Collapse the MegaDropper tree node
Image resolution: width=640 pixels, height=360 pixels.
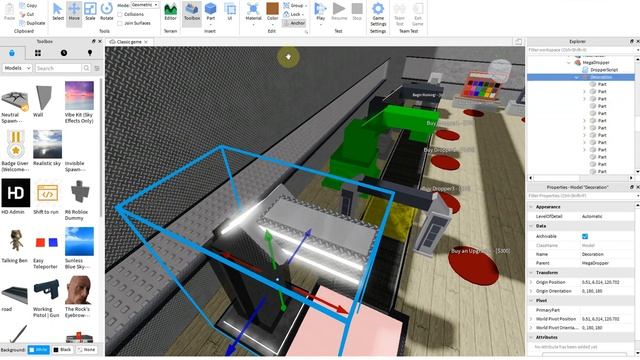click(x=569, y=63)
